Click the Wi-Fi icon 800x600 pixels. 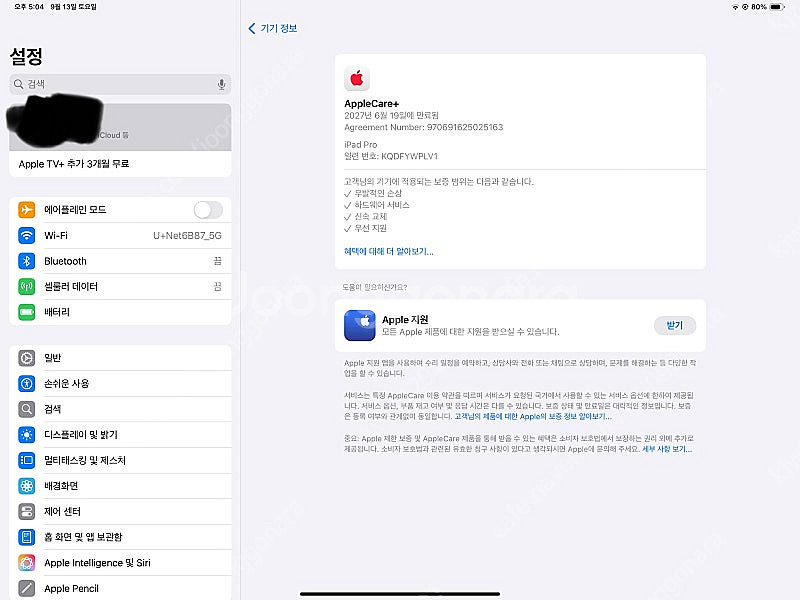point(27,235)
